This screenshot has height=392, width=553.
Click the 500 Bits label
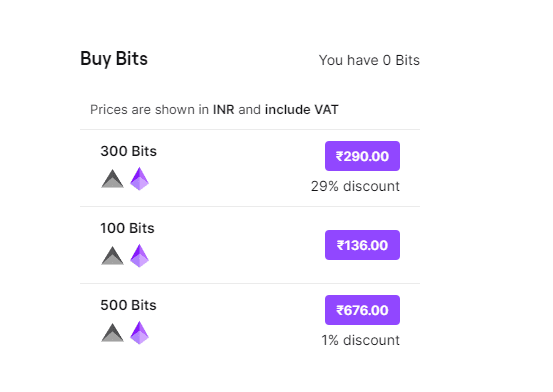(128, 305)
